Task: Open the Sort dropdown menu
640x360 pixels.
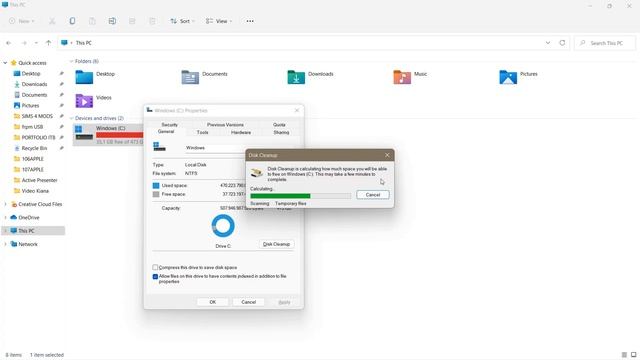Action: point(182,21)
